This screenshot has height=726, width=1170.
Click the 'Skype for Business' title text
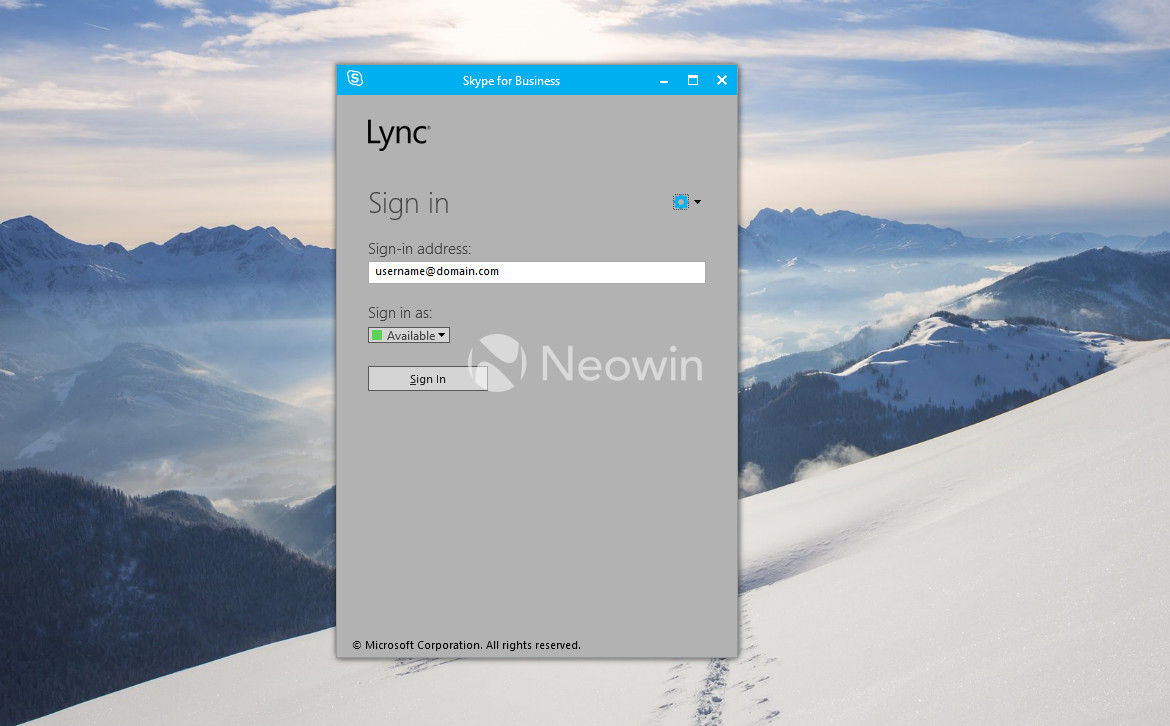[511, 81]
